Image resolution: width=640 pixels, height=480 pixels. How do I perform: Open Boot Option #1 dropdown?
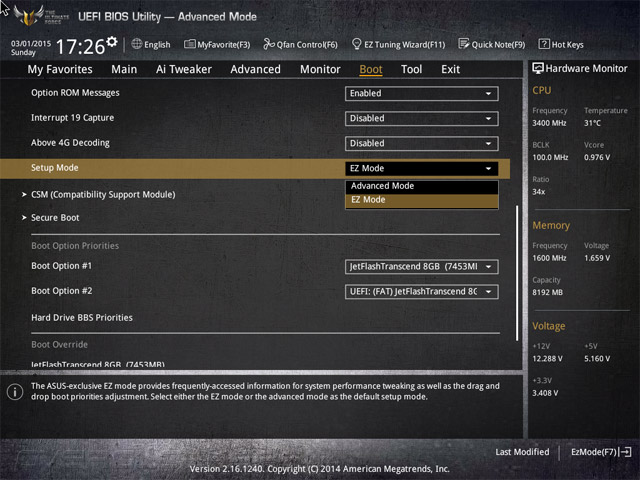point(422,267)
